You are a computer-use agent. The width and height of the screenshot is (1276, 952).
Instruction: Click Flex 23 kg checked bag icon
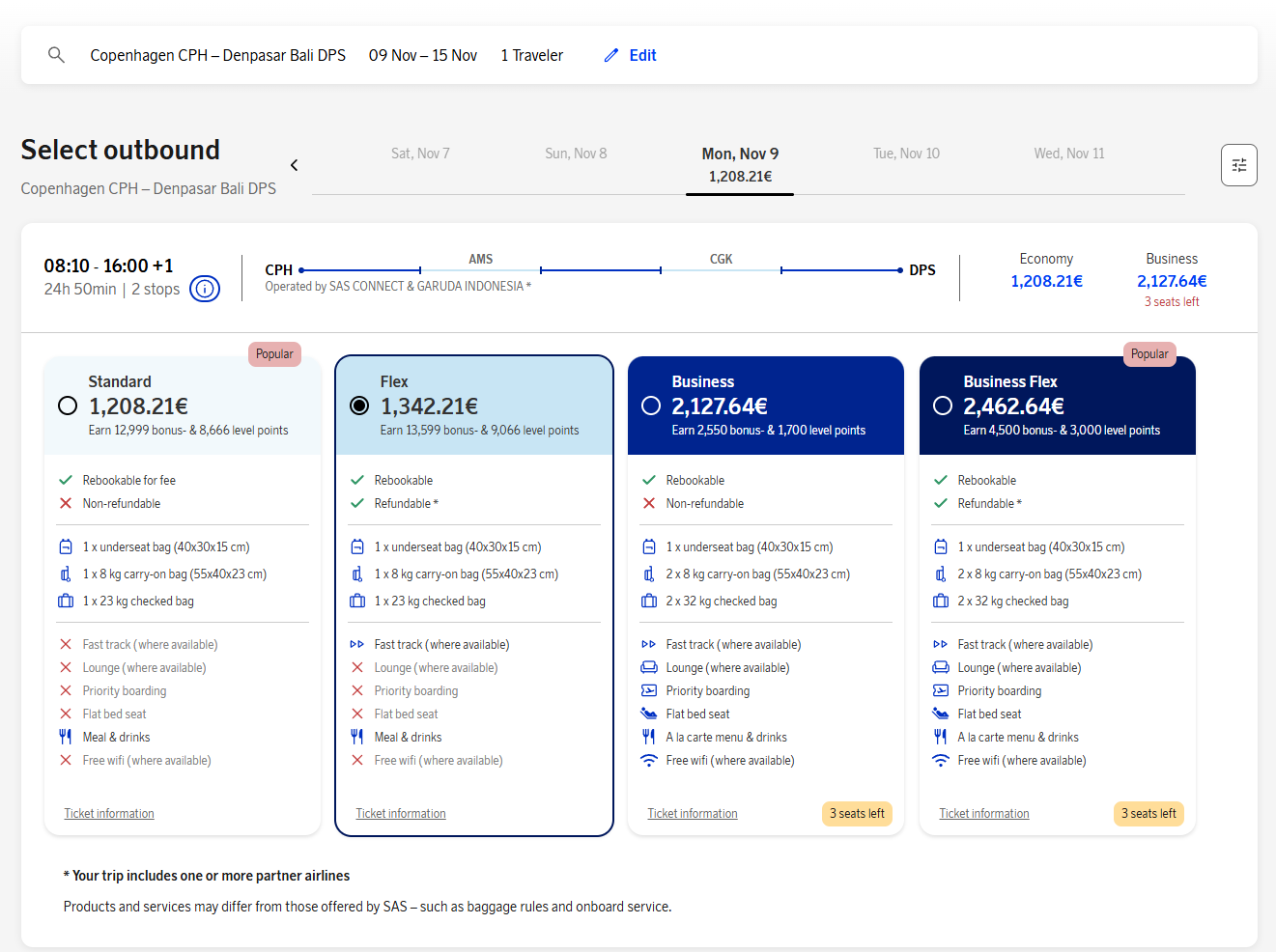pos(357,601)
